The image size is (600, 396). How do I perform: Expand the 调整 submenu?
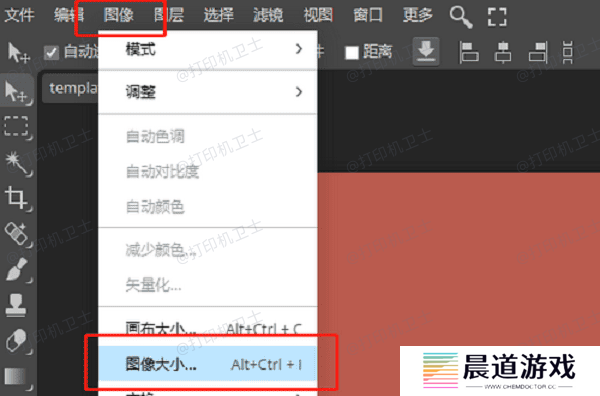click(208, 92)
